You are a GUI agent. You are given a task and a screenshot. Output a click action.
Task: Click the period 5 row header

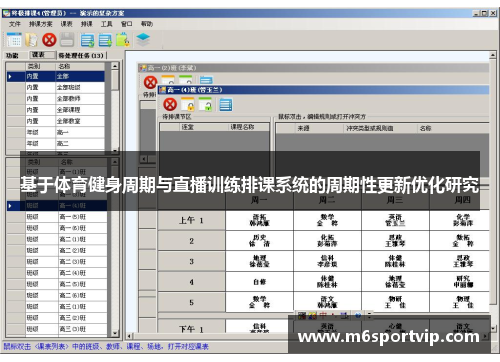[x=191, y=302]
